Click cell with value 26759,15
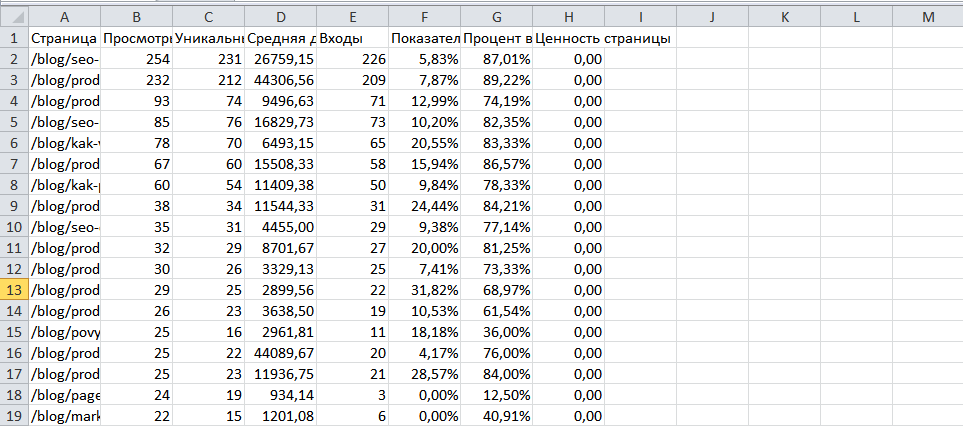 (x=281, y=59)
